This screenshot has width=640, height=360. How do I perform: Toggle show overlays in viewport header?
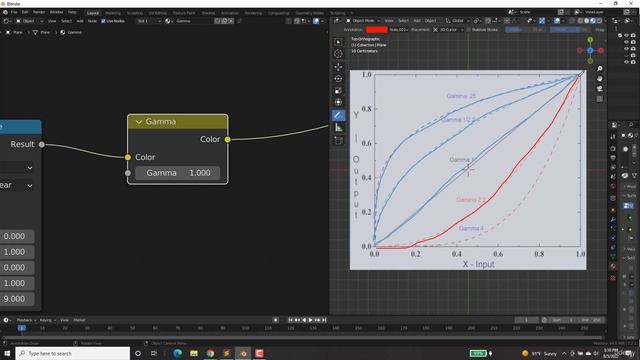[x=557, y=21]
